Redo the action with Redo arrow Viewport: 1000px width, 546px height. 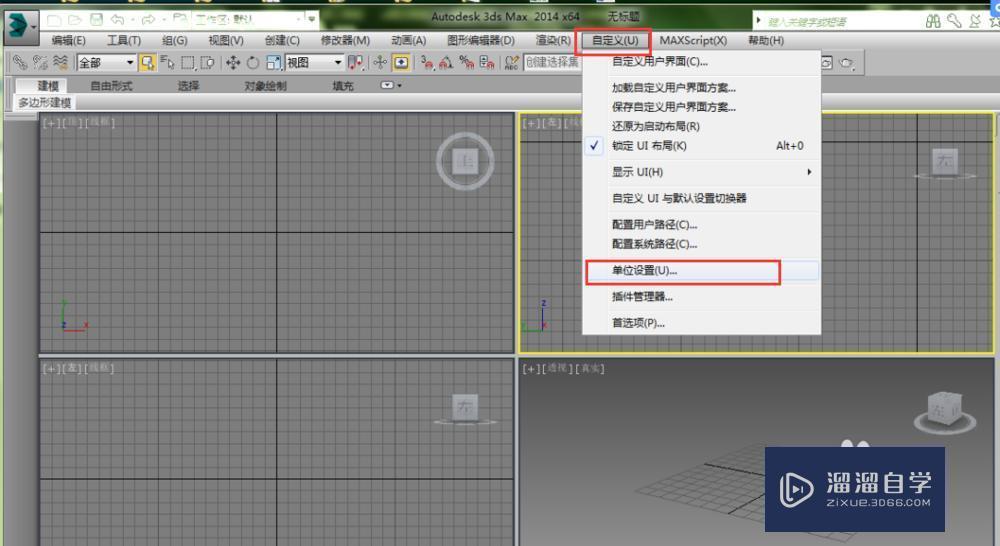point(149,20)
